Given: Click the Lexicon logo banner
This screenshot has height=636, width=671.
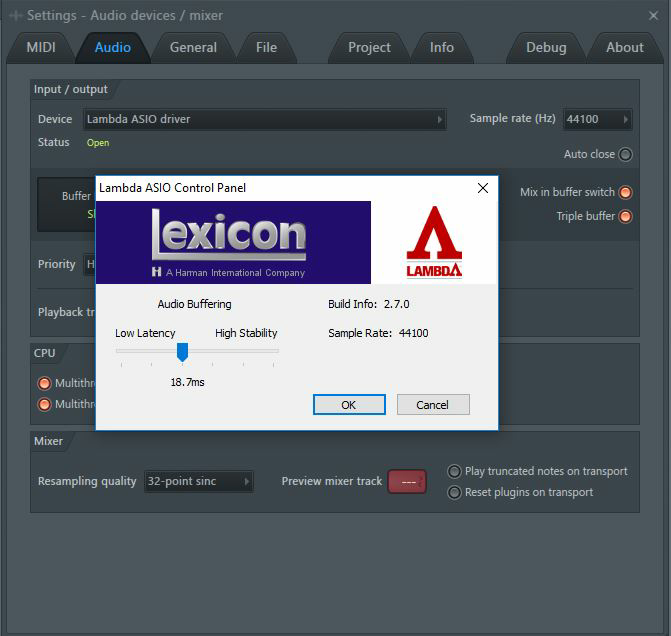Looking at the screenshot, I should [233, 242].
